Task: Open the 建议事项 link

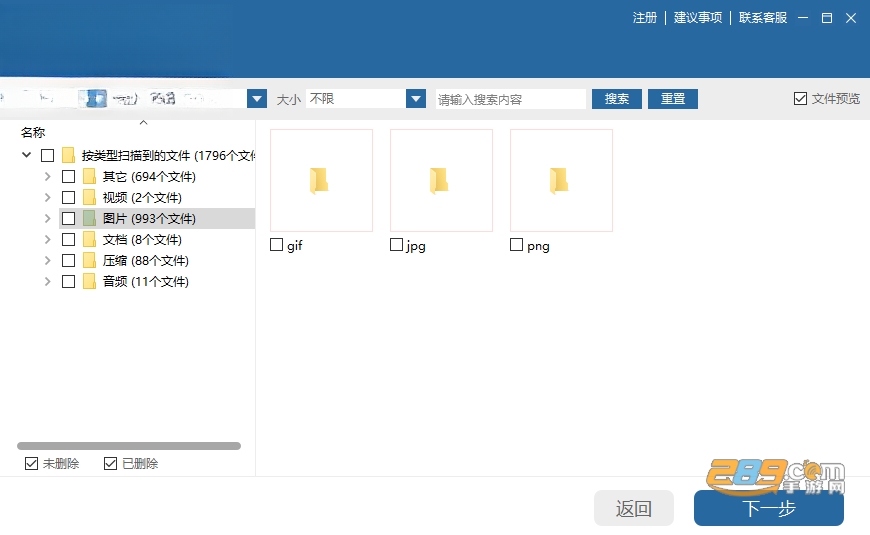Action: tap(698, 18)
